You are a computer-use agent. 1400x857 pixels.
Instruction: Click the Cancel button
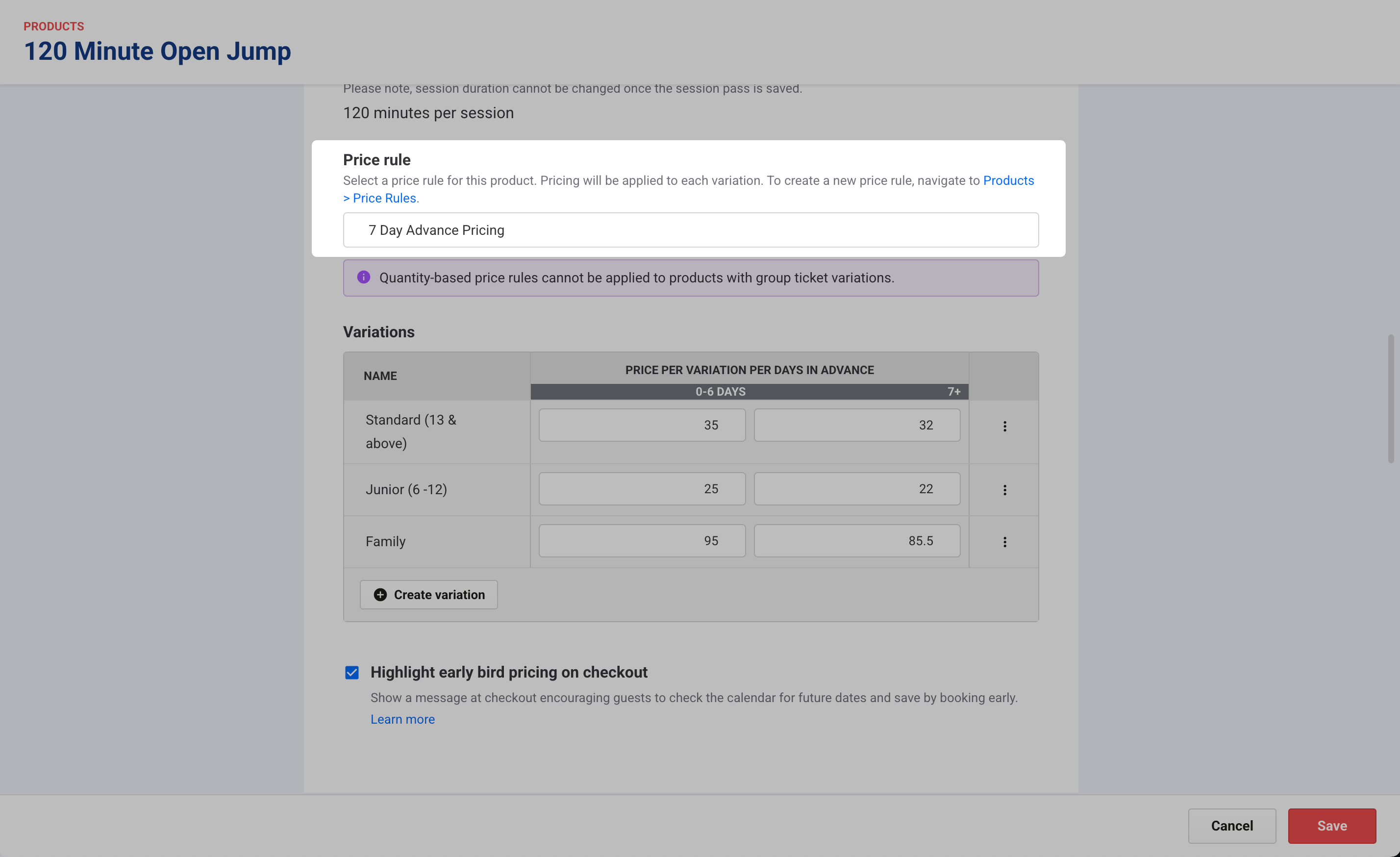[1231, 826]
